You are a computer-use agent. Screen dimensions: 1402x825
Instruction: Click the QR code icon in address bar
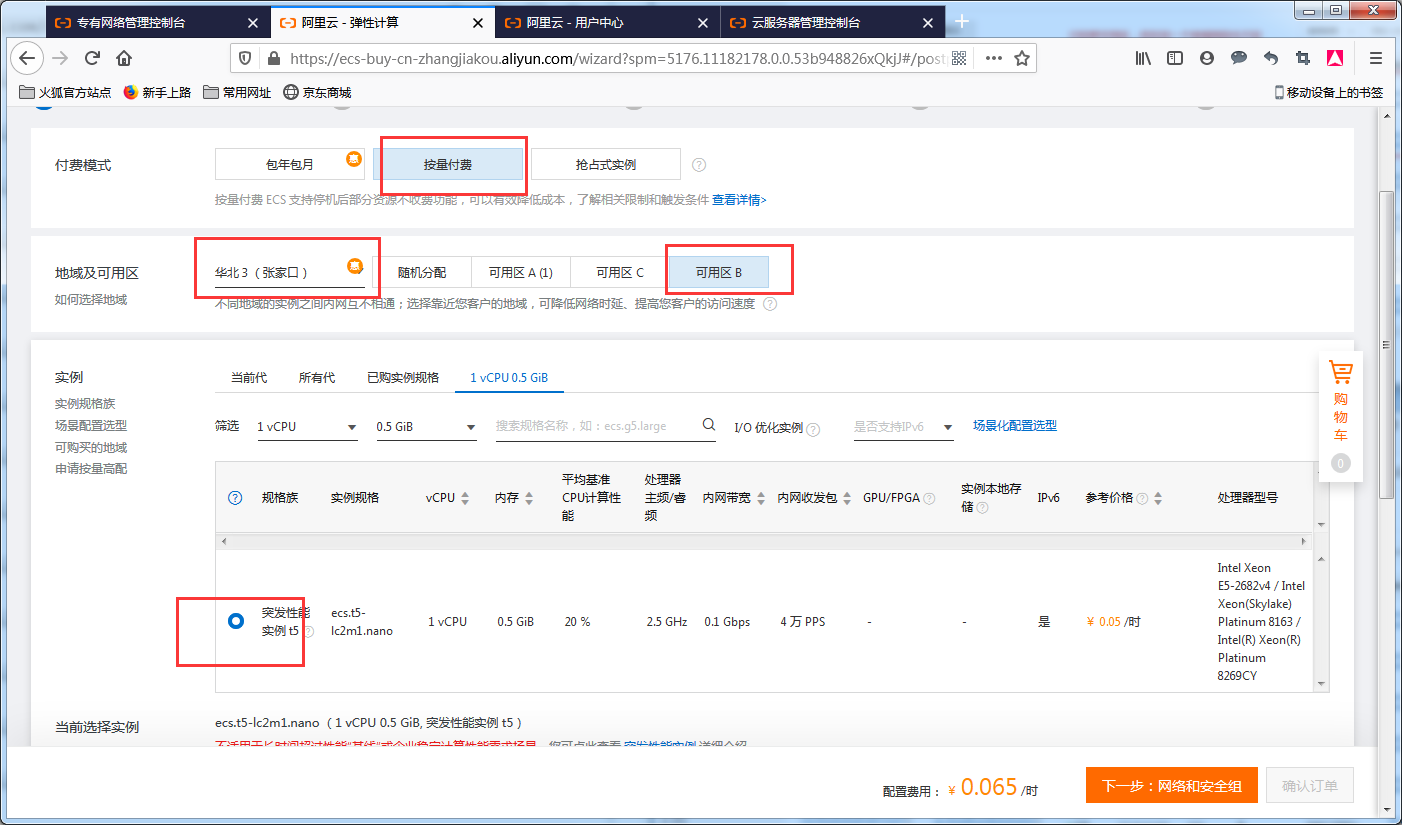959,58
